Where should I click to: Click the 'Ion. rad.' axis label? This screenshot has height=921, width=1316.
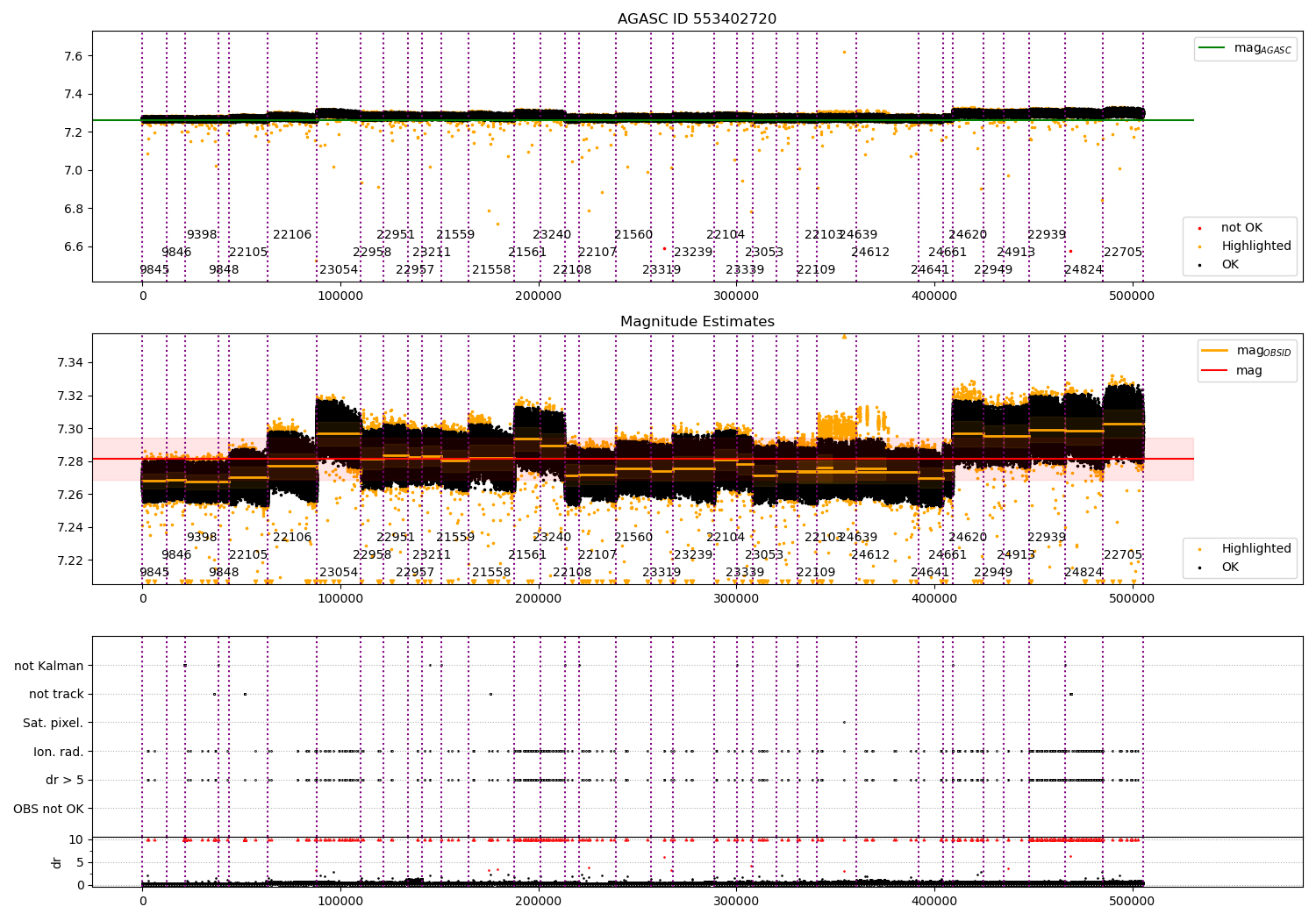pos(59,752)
